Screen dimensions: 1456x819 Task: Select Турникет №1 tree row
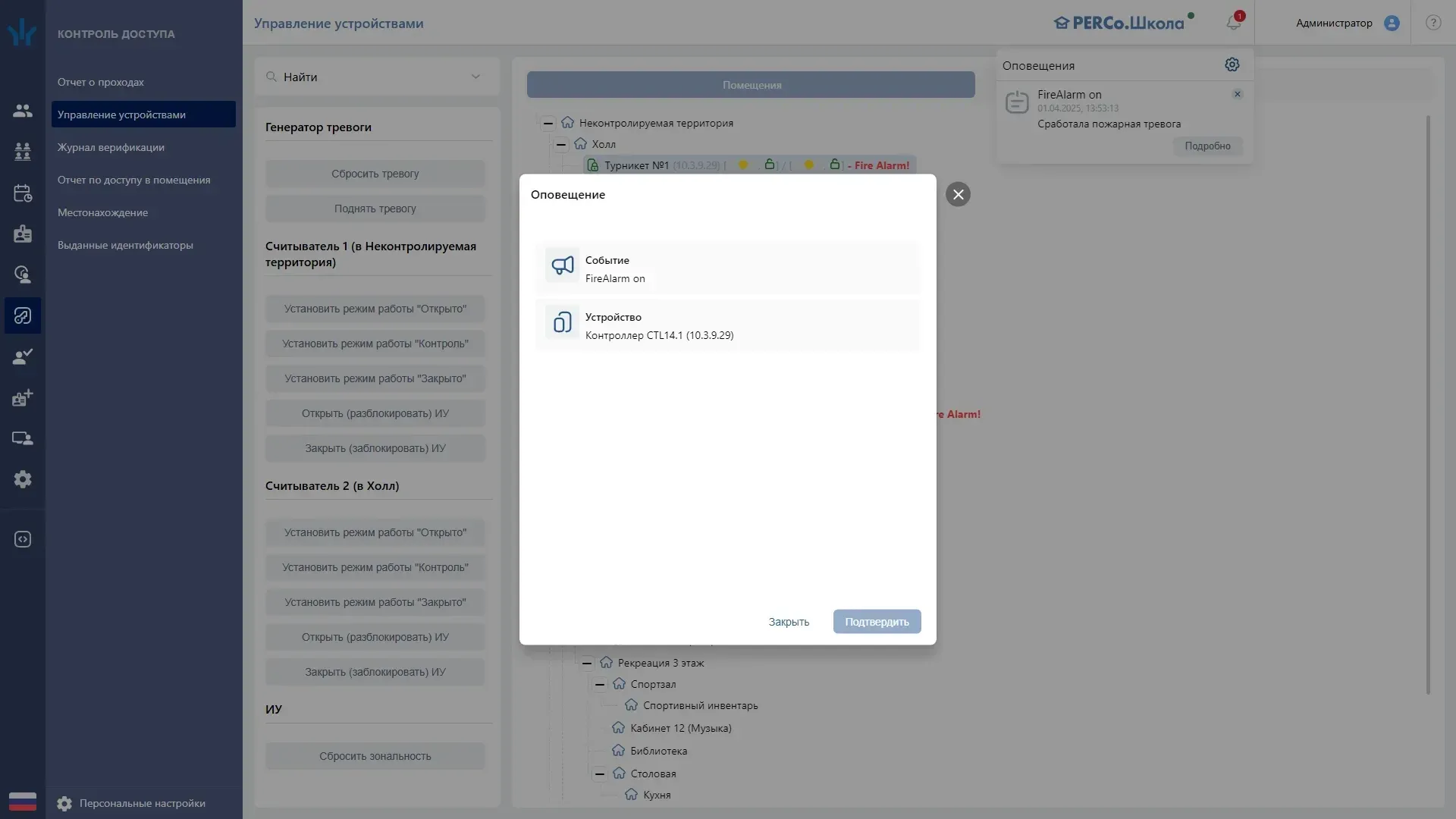749,165
